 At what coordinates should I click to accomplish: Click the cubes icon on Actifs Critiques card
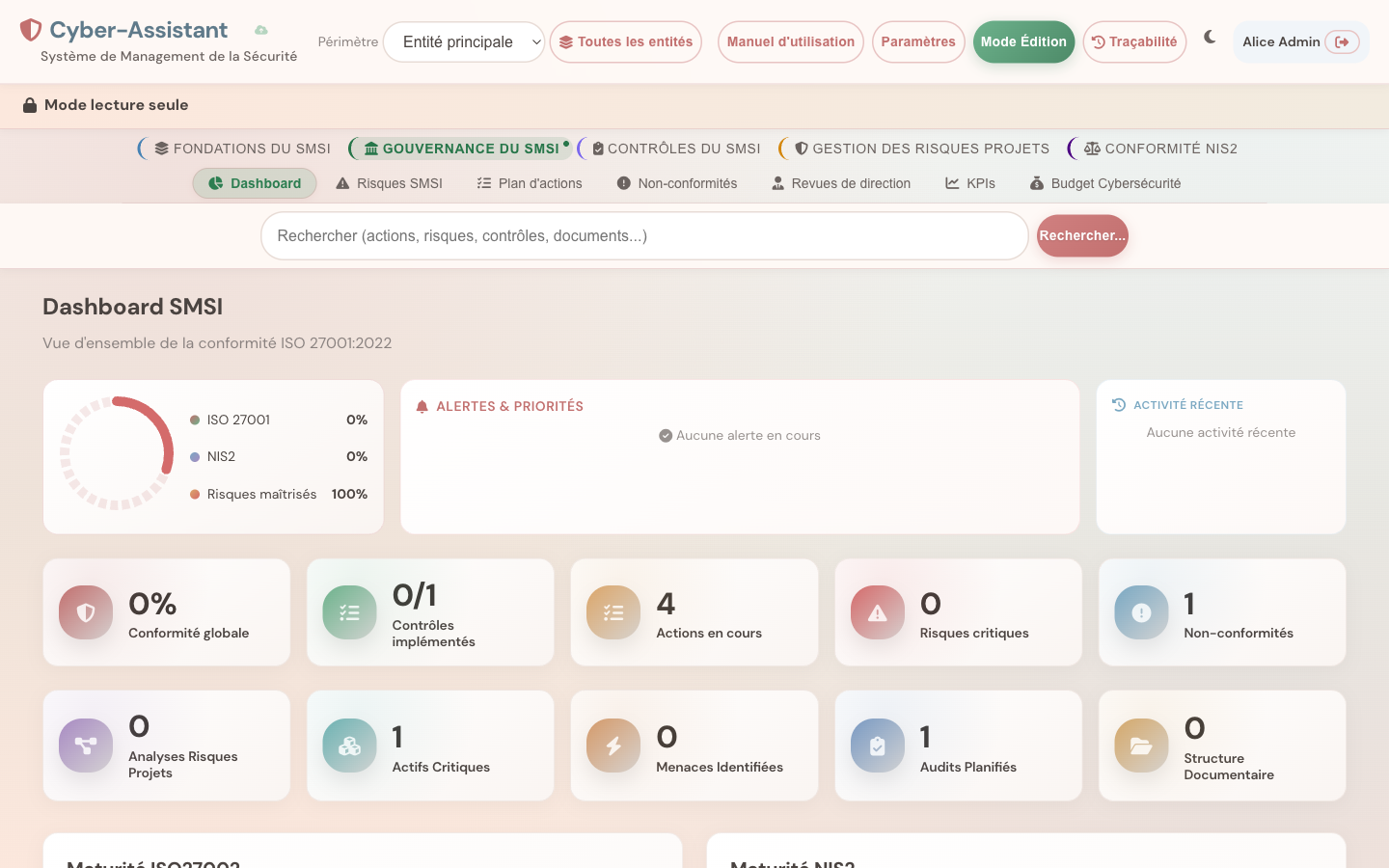349,746
